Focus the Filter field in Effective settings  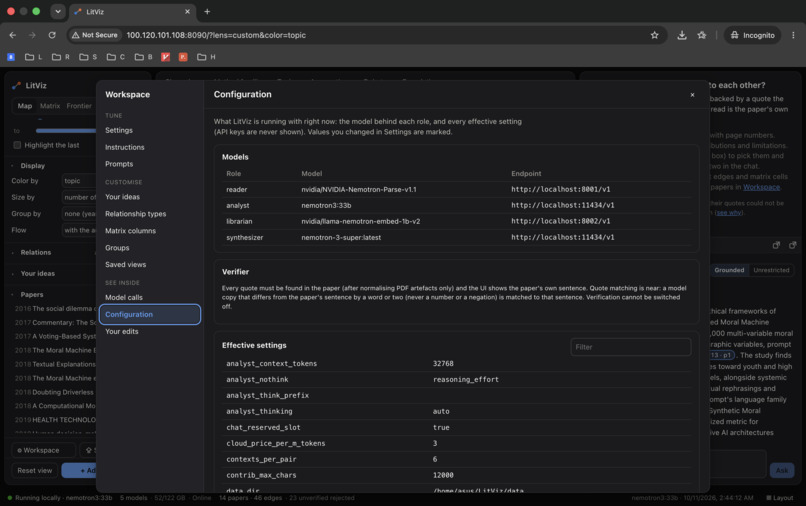[x=631, y=347]
